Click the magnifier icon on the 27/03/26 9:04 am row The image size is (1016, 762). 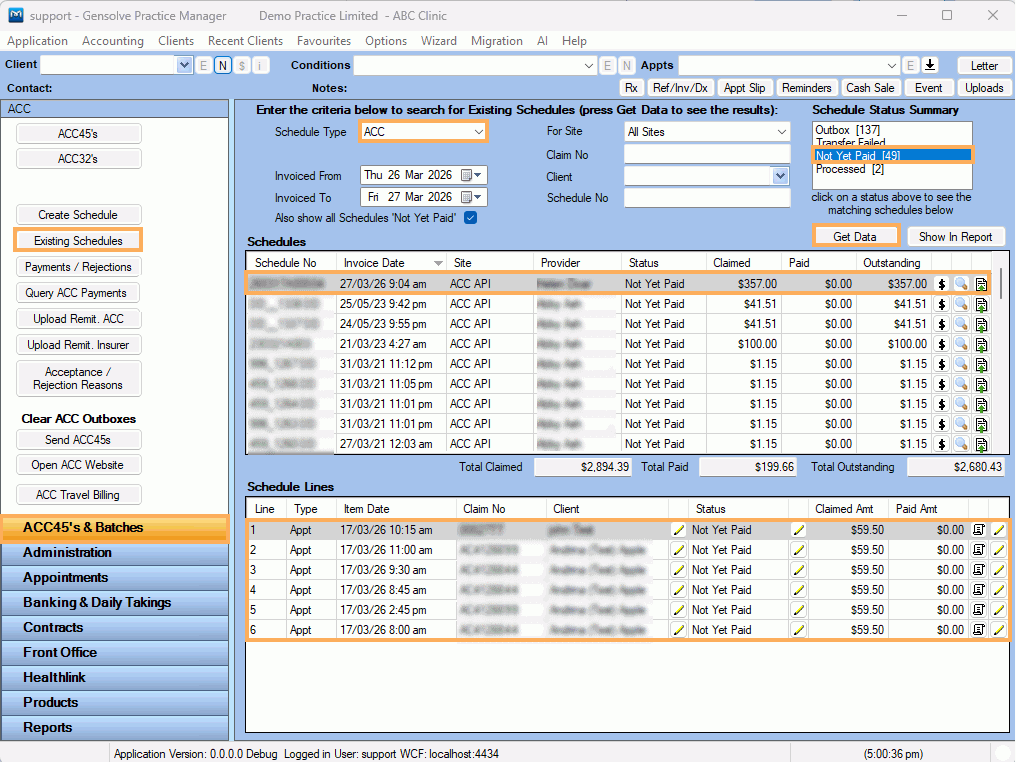coord(961,284)
